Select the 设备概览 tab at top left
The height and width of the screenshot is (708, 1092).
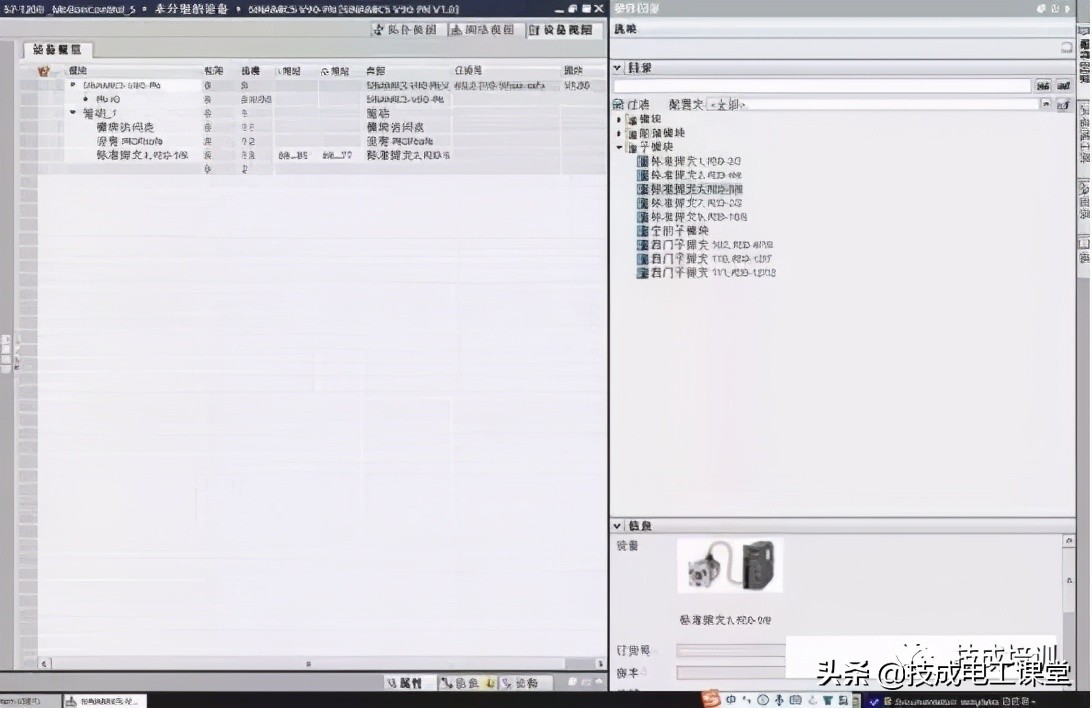57,48
